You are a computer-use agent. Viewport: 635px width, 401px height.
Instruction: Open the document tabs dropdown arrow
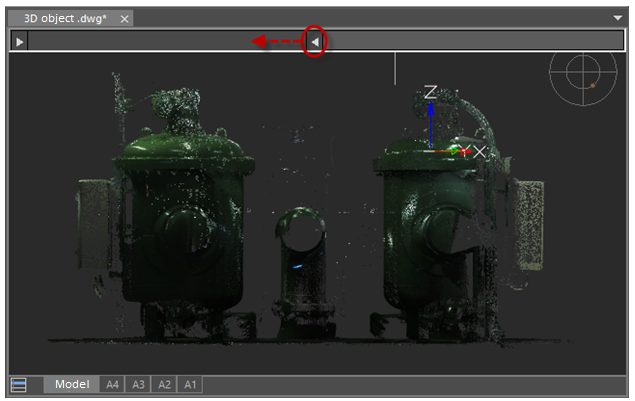[617, 18]
